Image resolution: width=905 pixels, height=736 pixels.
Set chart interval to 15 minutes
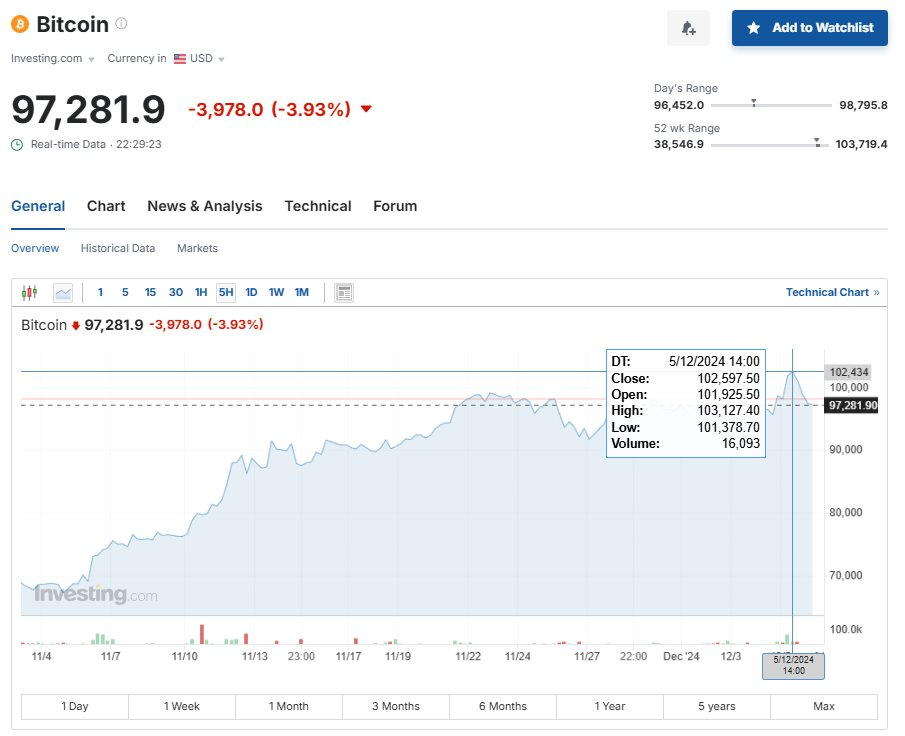[151, 293]
